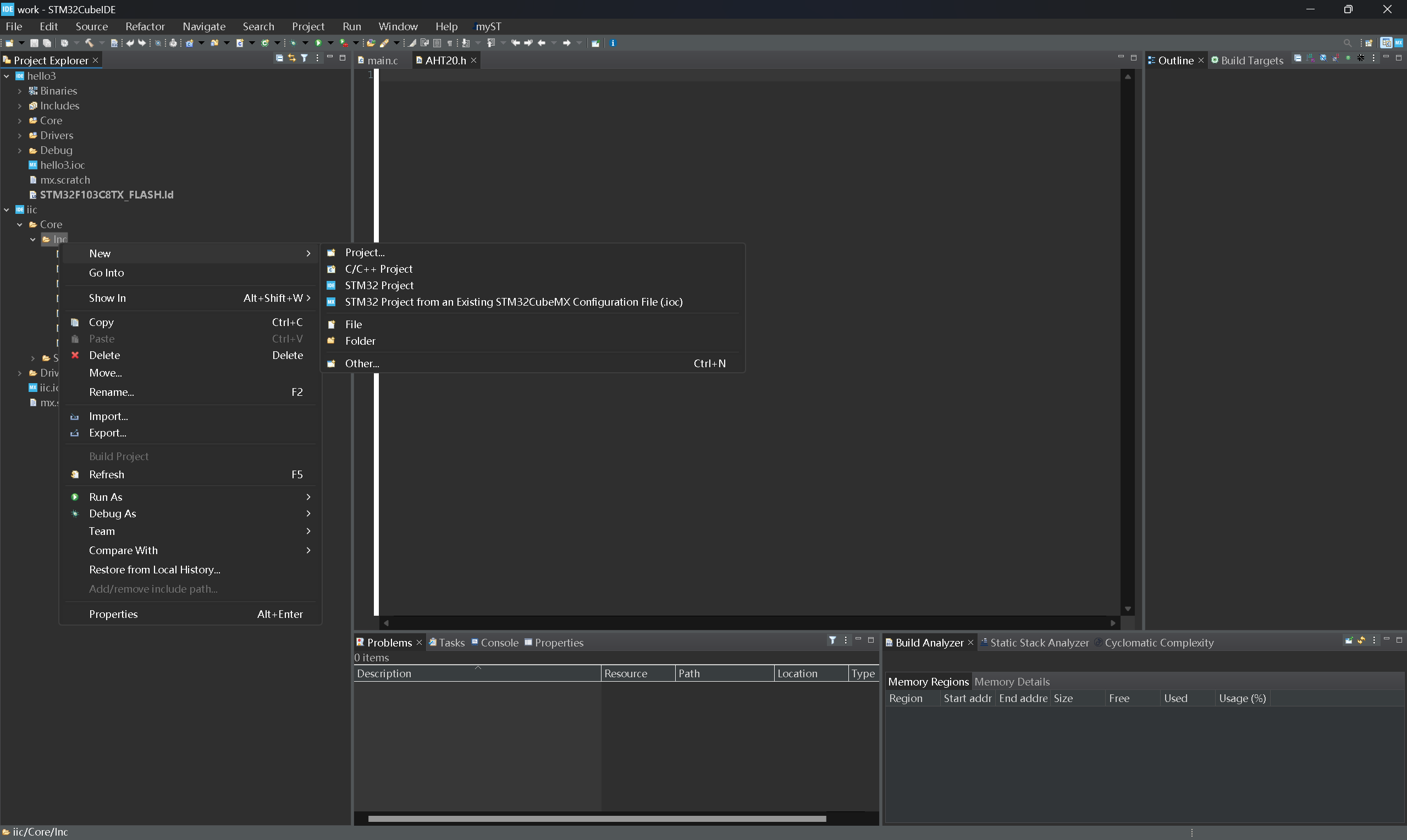Screen dimensions: 1407x840
Task: Click the Project Explorer filter funnel icon
Action: (x=305, y=58)
